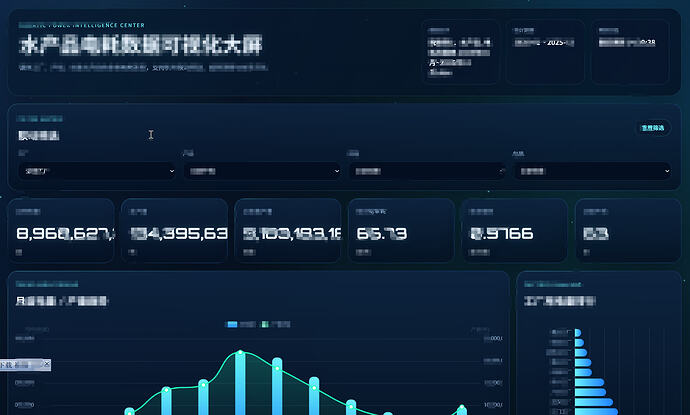Viewport: 690px width, 415px height.
Task: Click the top bar in the factory ranking chart
Action: pos(578,333)
